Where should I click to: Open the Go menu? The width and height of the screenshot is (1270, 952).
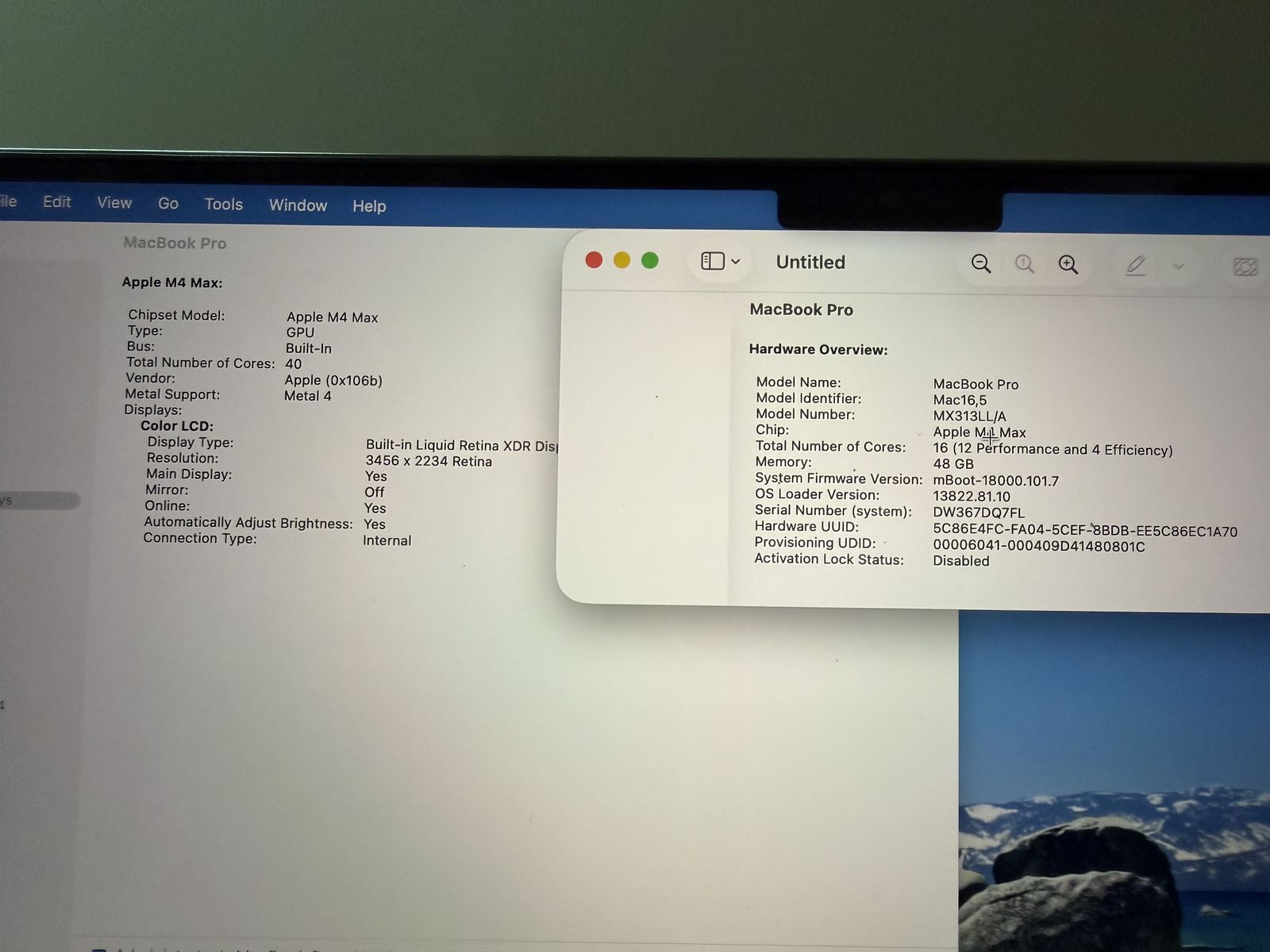pyautogui.click(x=168, y=204)
